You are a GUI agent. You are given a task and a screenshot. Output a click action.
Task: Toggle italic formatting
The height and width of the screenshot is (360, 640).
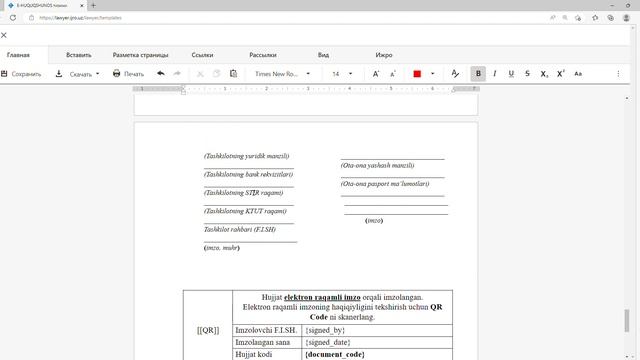495,74
